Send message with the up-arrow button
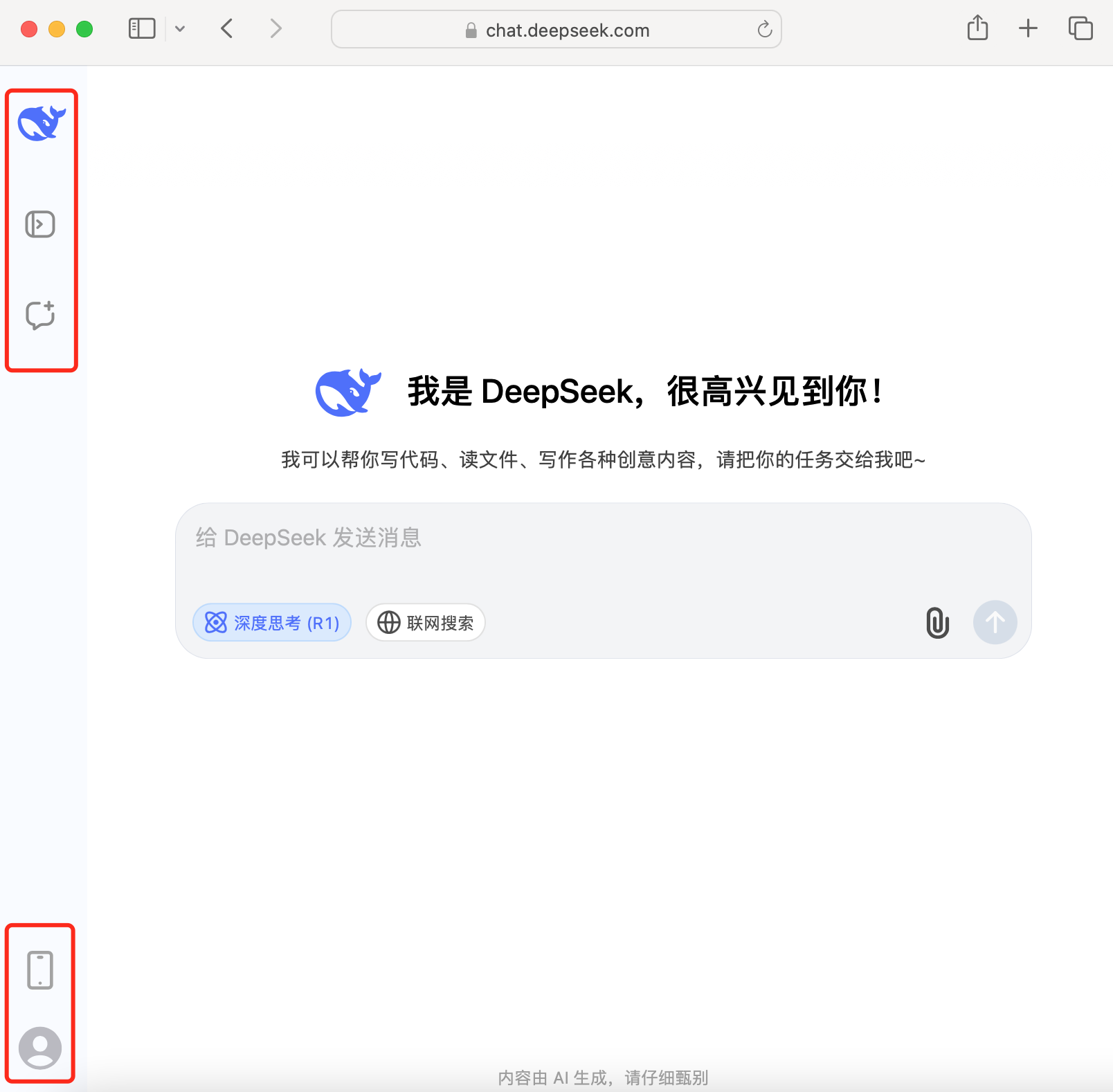 tap(995, 622)
